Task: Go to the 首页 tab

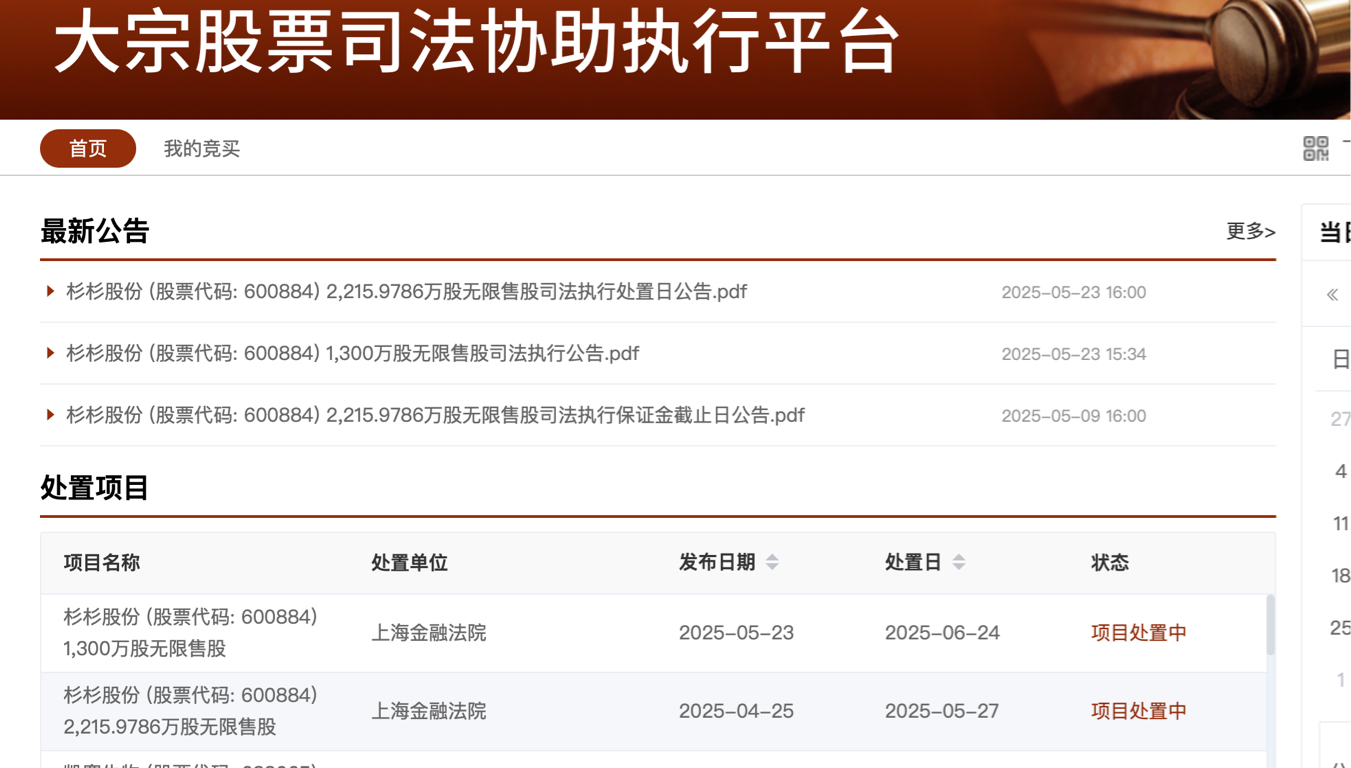Action: [x=88, y=148]
